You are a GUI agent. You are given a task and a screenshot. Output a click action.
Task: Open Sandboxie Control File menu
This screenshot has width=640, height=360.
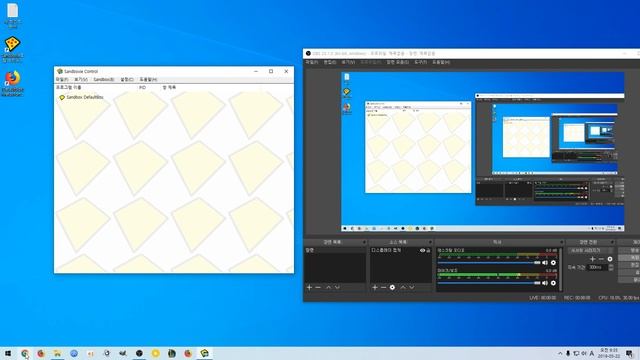coord(62,80)
